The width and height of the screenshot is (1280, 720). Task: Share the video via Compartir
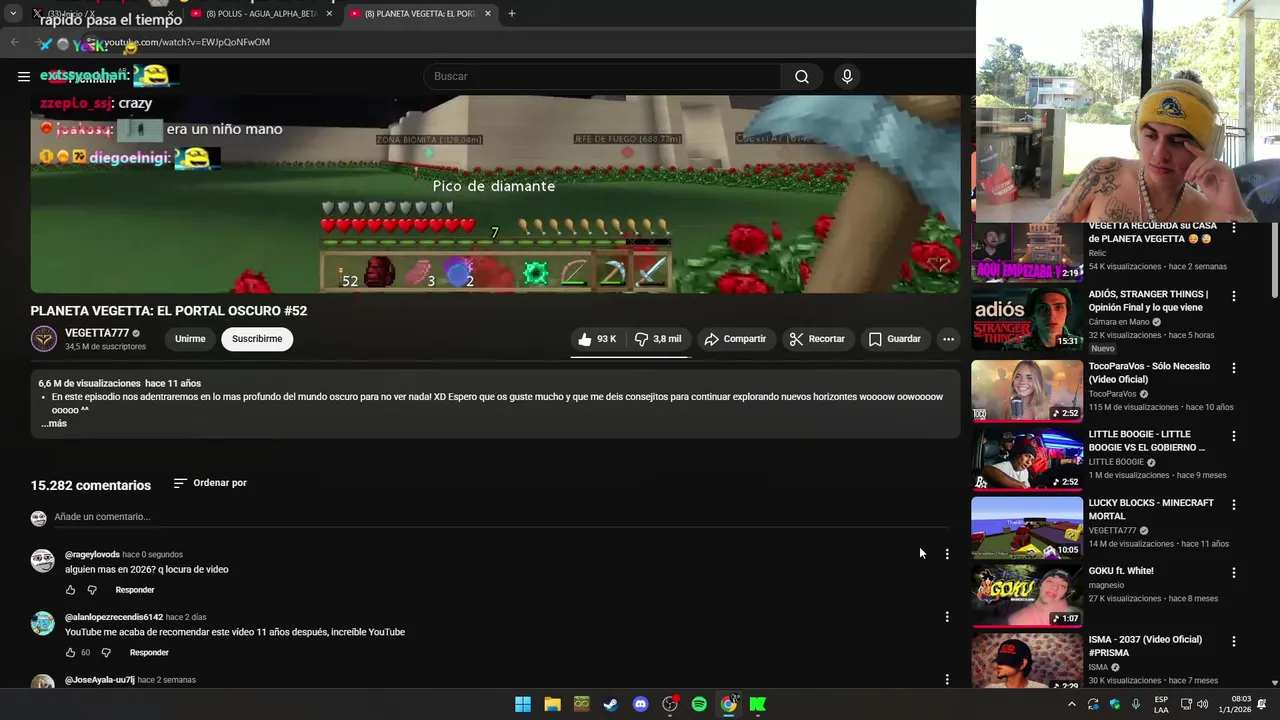(x=735, y=339)
